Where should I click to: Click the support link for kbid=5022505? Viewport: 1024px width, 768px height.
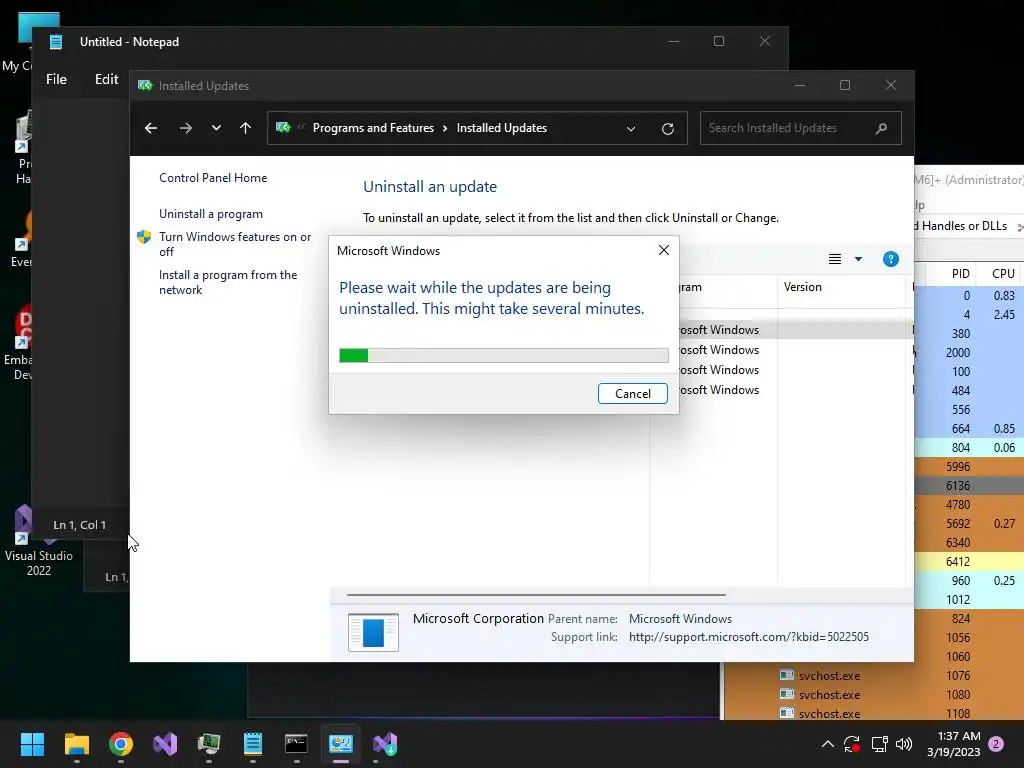coord(748,637)
